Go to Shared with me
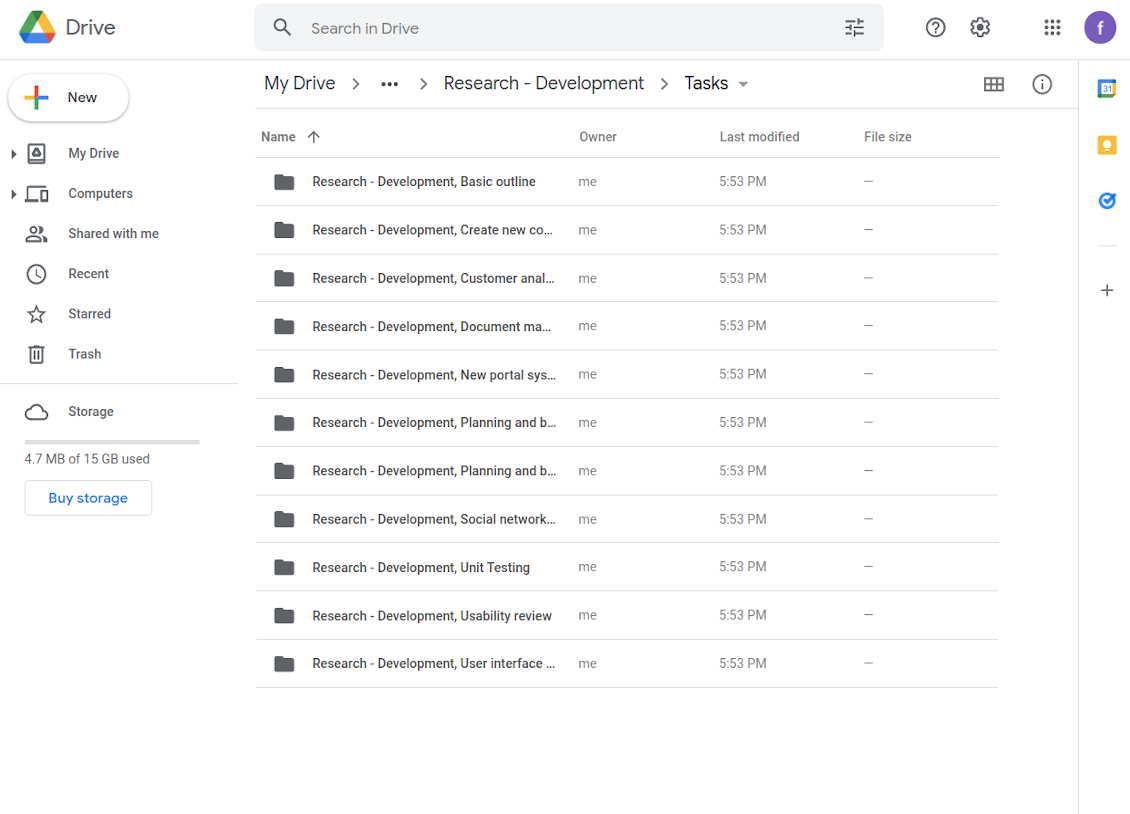The image size is (1130, 814). click(113, 233)
